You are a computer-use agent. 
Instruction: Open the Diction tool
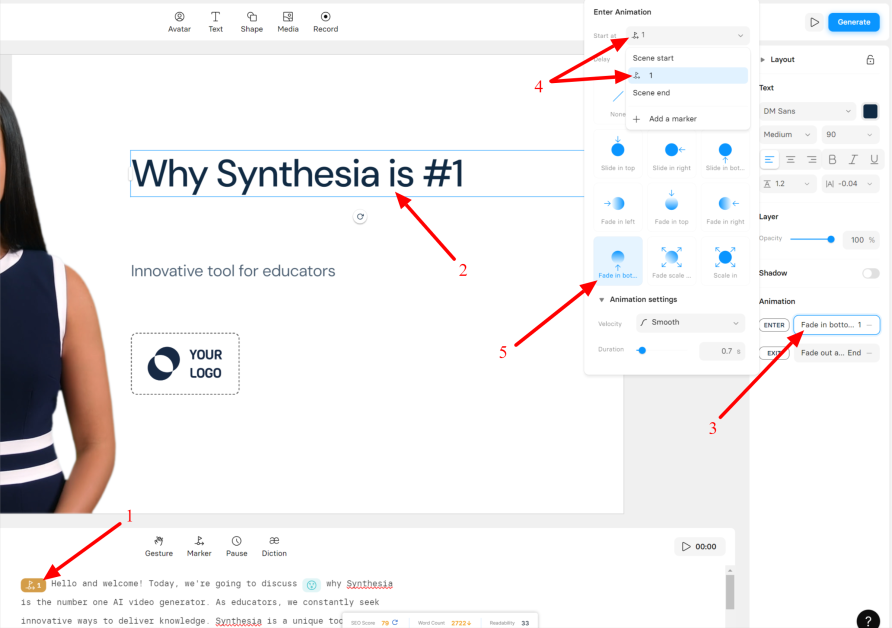click(x=273, y=545)
